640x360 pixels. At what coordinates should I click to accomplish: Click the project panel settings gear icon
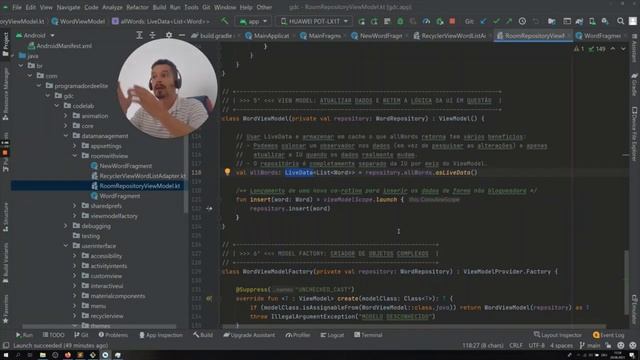169,36
